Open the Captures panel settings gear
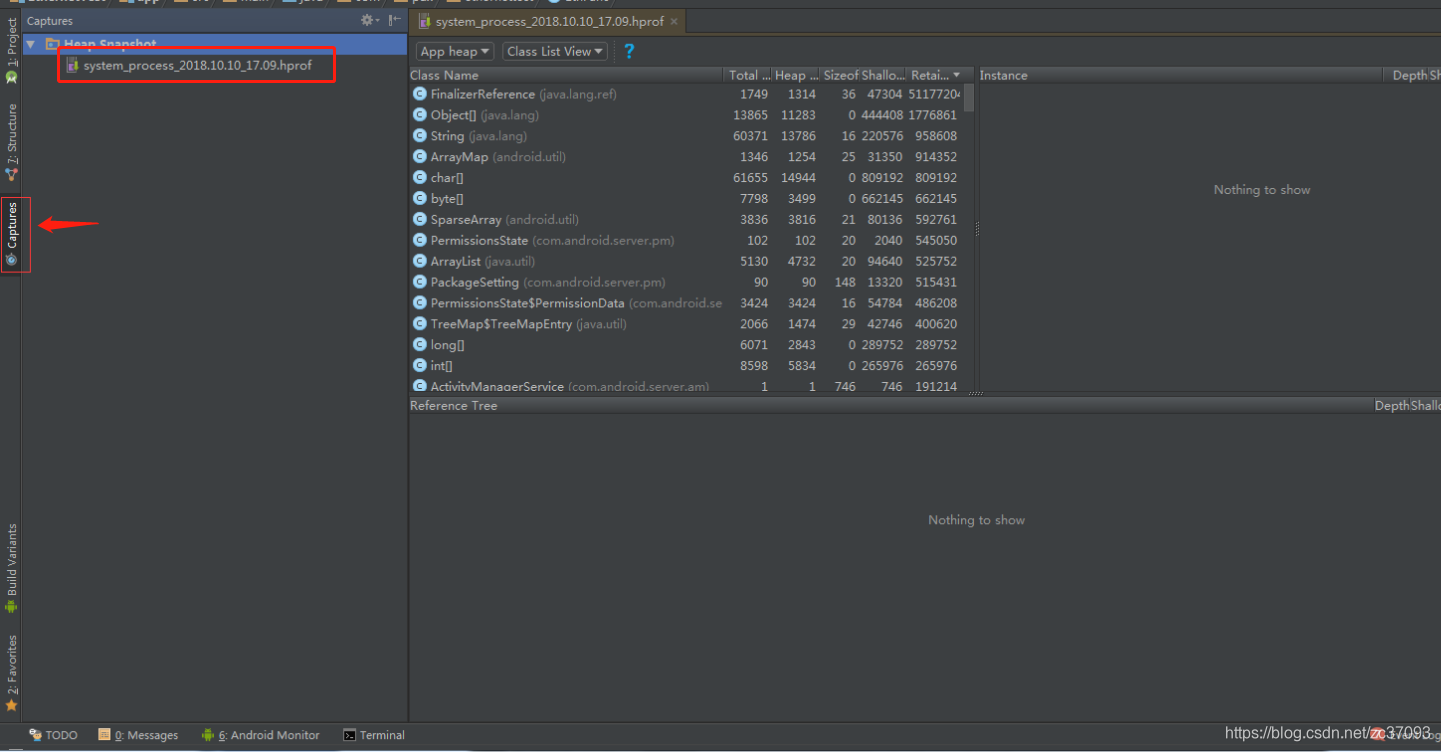Screen dimensions: 1441x752 (368, 20)
